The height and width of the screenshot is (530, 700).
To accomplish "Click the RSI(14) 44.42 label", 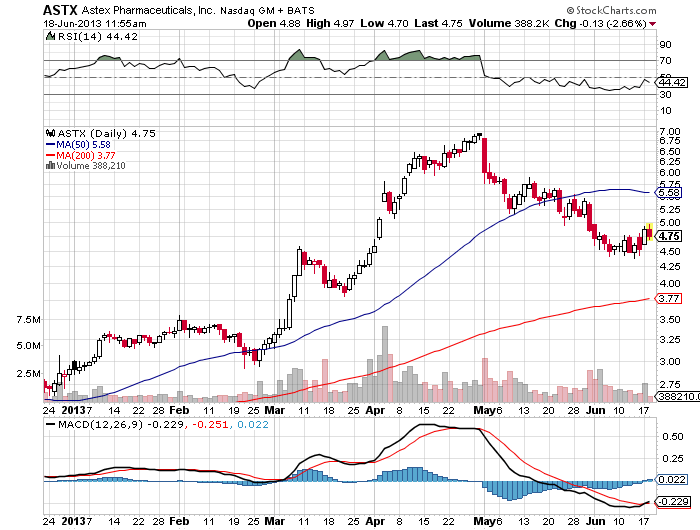I will tap(98, 37).
